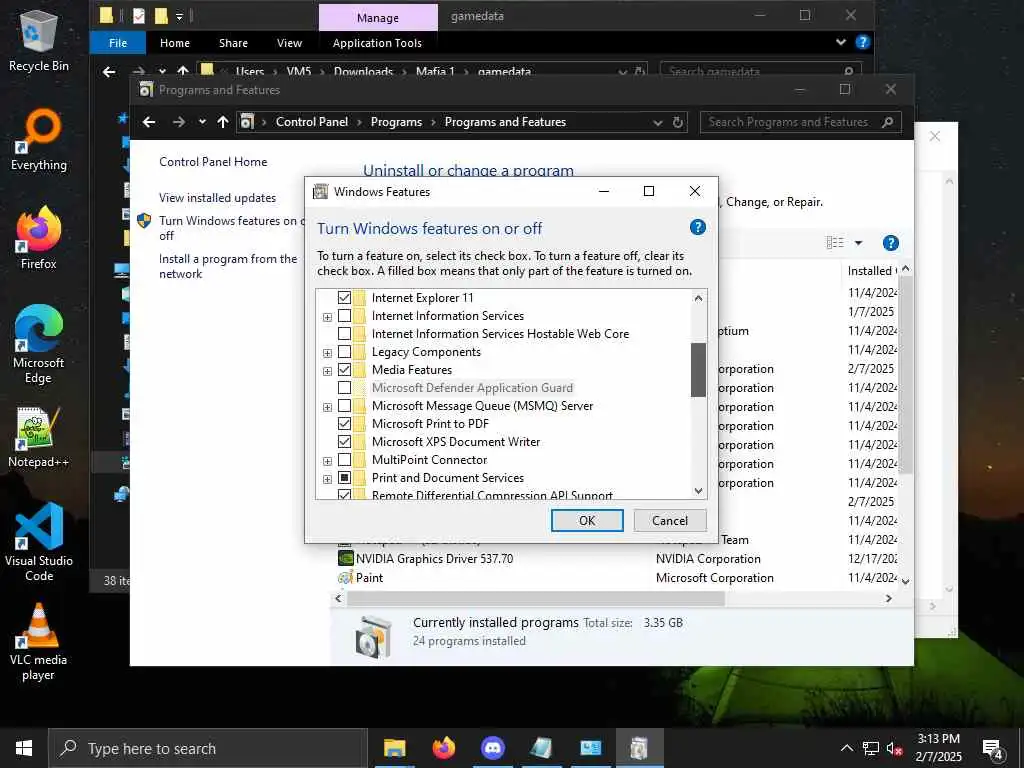Switch to View ribbon tab

(289, 43)
